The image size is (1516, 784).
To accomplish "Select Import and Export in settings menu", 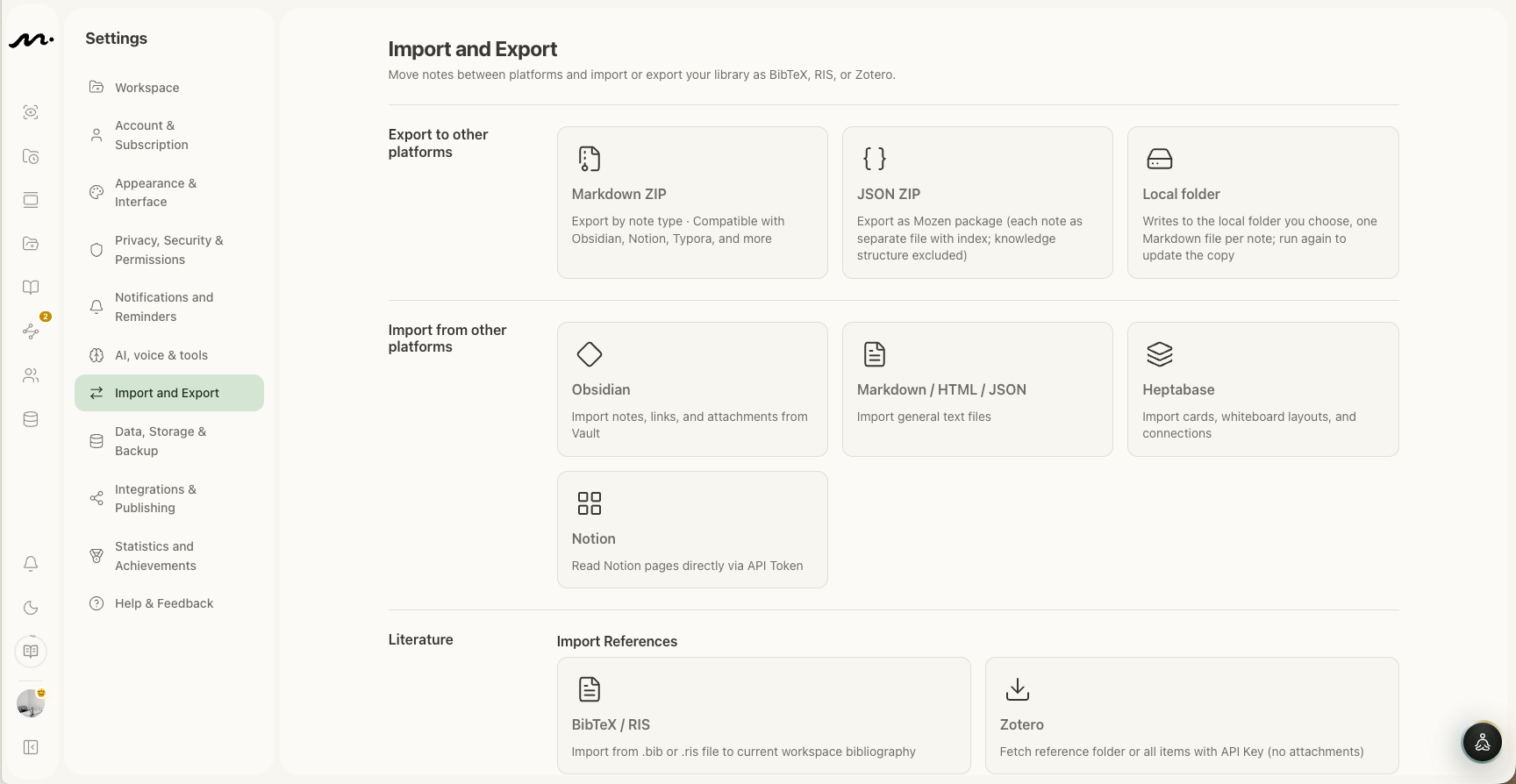I will (169, 393).
